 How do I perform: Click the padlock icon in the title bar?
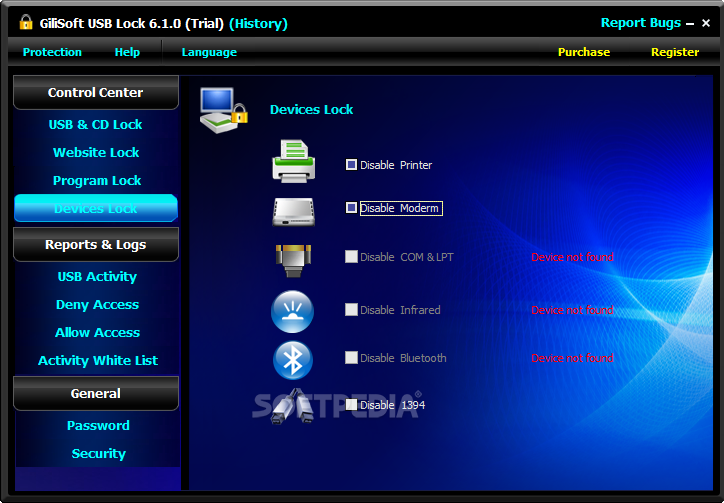(x=26, y=22)
